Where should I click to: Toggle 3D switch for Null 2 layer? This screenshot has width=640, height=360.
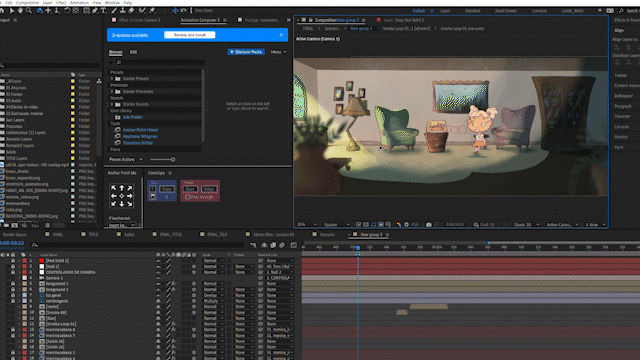click(194, 266)
